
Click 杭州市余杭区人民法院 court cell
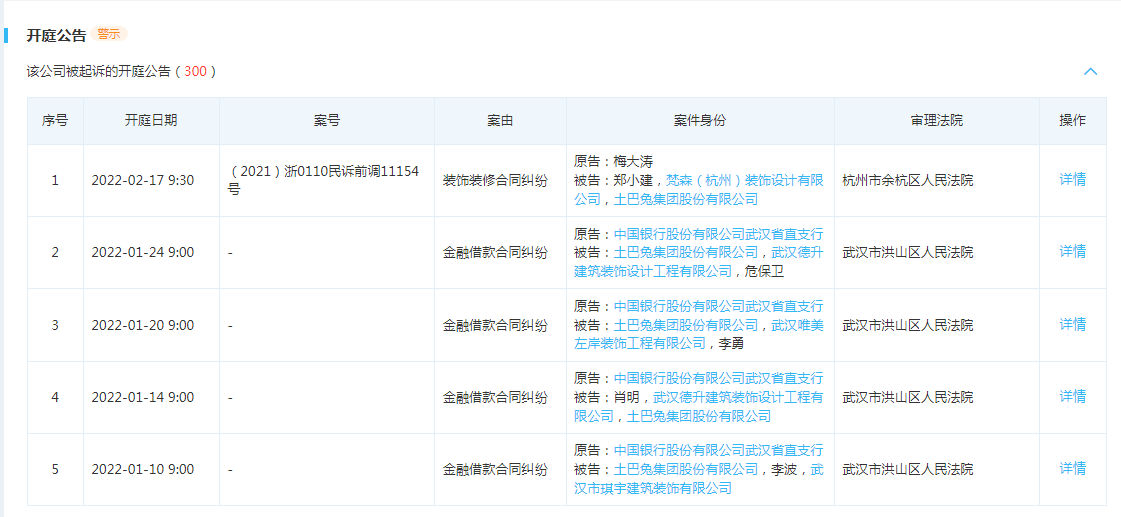(908, 180)
